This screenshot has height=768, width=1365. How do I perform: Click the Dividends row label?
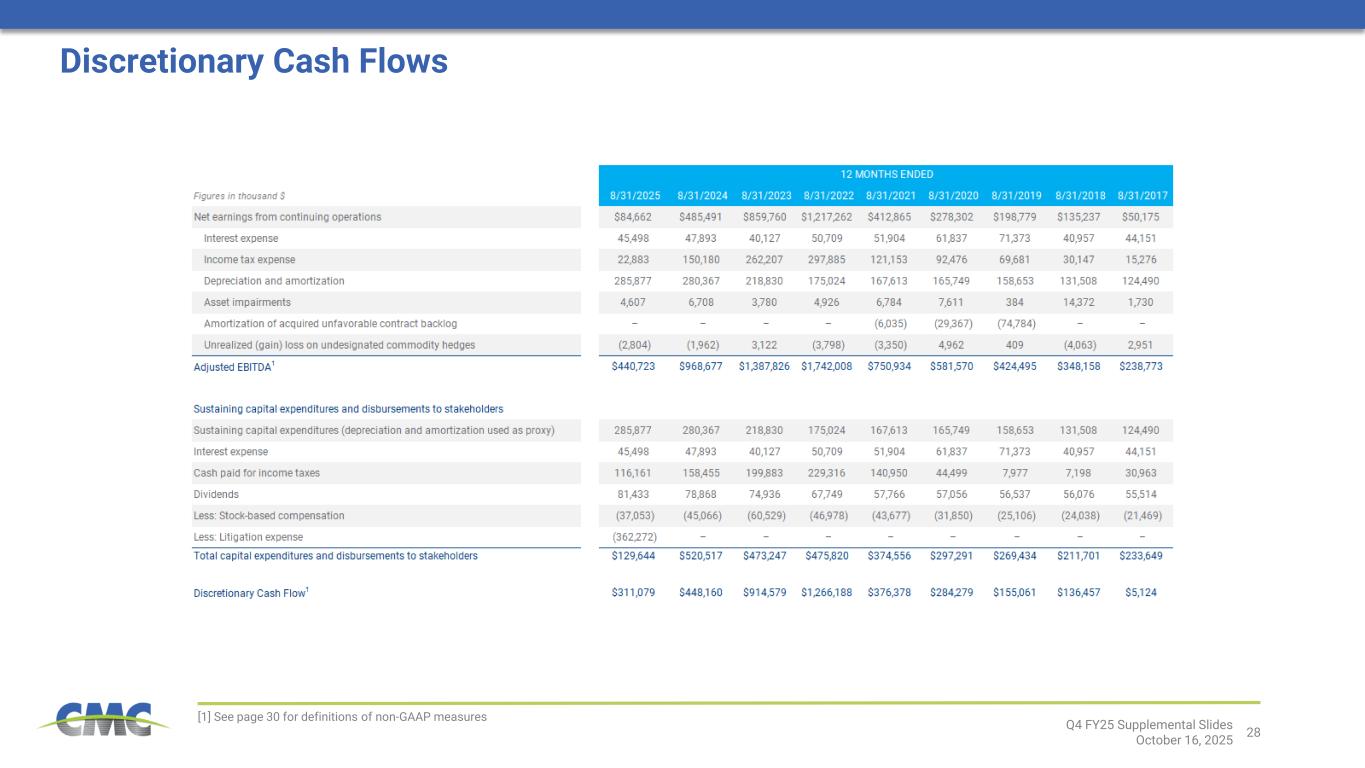tap(216, 494)
